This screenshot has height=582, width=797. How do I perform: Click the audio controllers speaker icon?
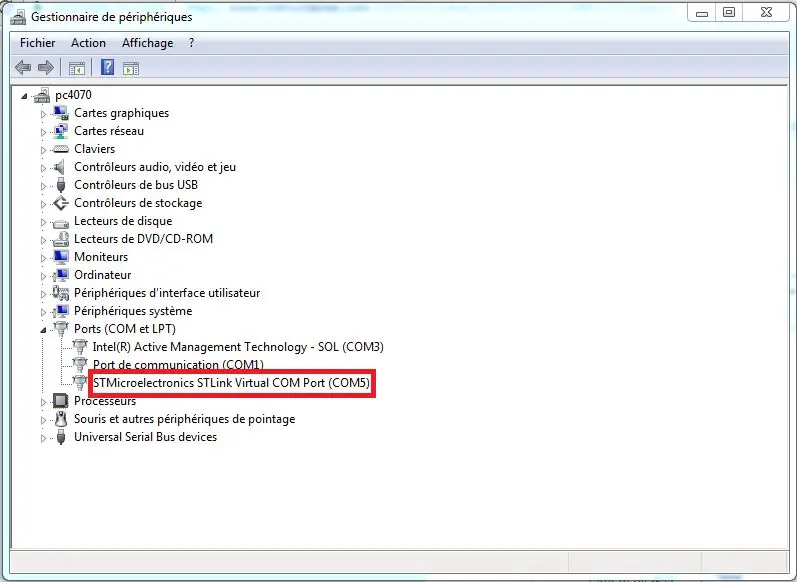pos(60,167)
